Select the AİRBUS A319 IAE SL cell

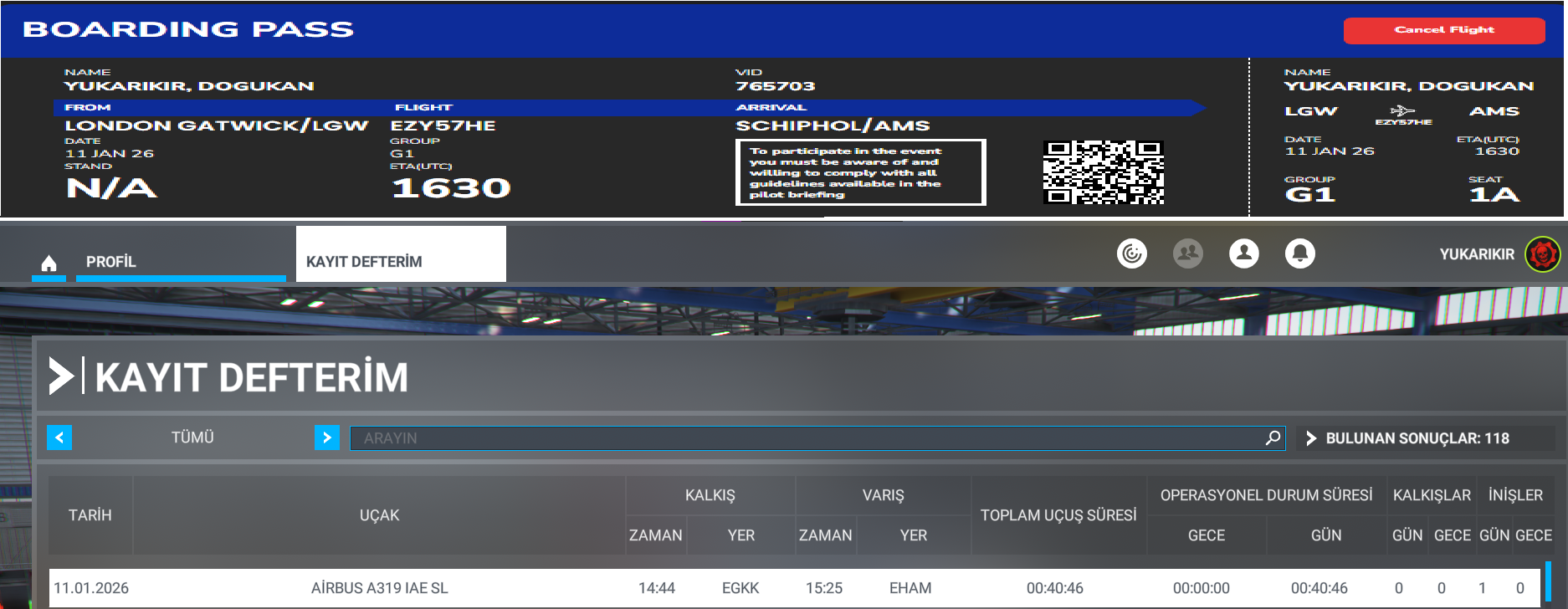pyautogui.click(x=379, y=588)
